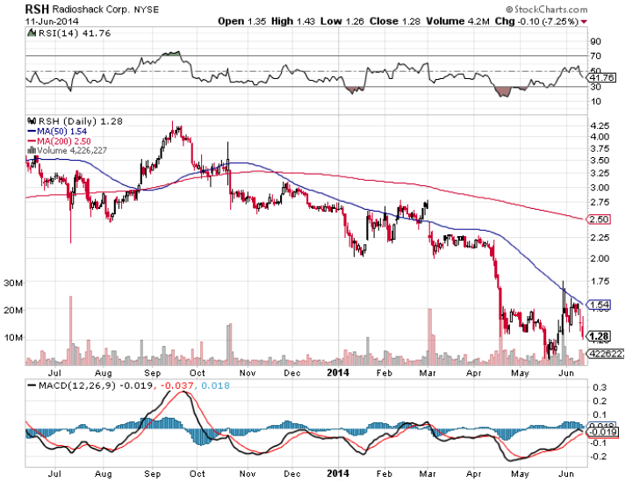Screen dimensions: 640x482
Task: Click the Volume 4.2M header value
Action: pos(458,21)
